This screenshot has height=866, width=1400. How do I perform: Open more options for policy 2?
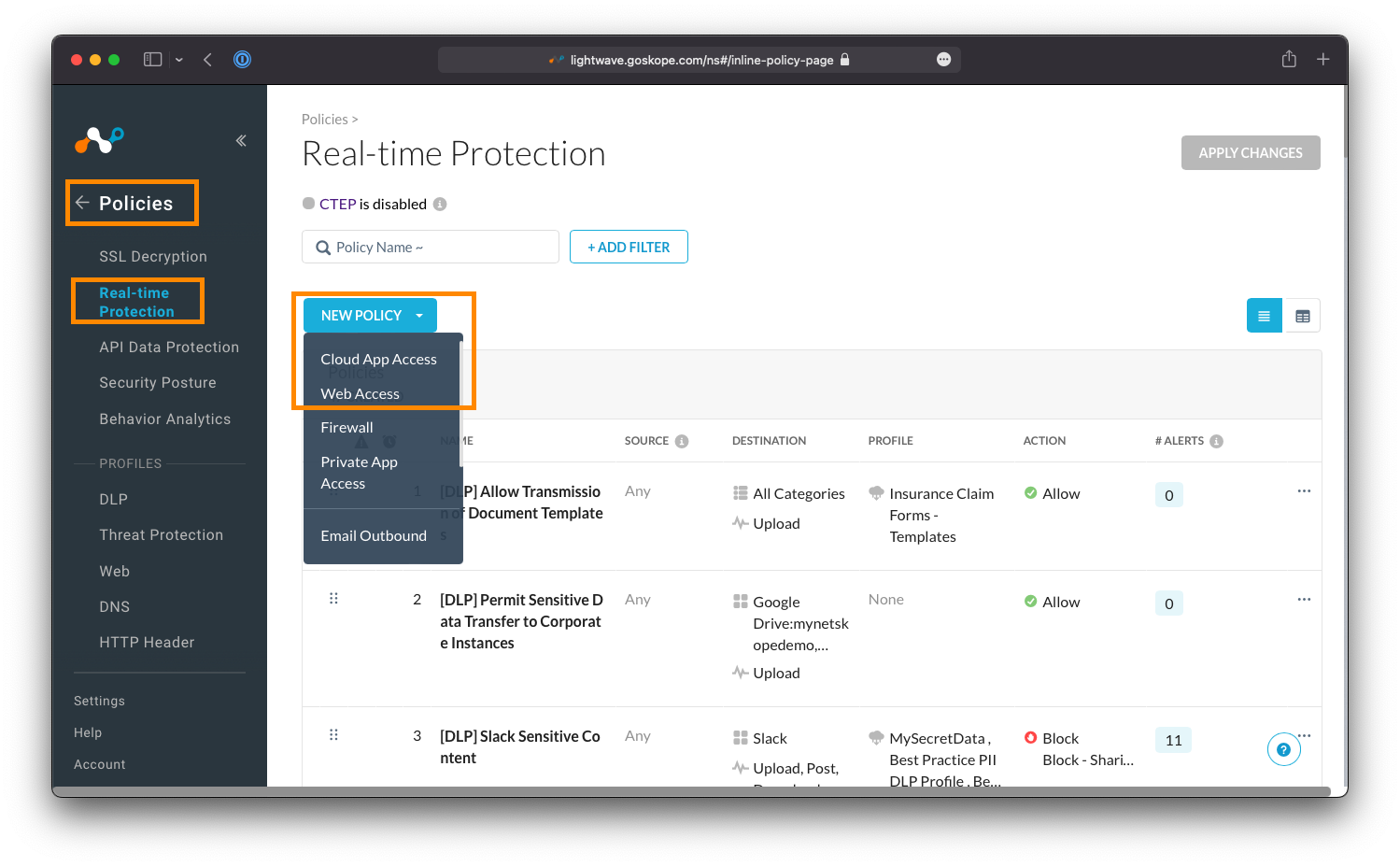[1304, 600]
